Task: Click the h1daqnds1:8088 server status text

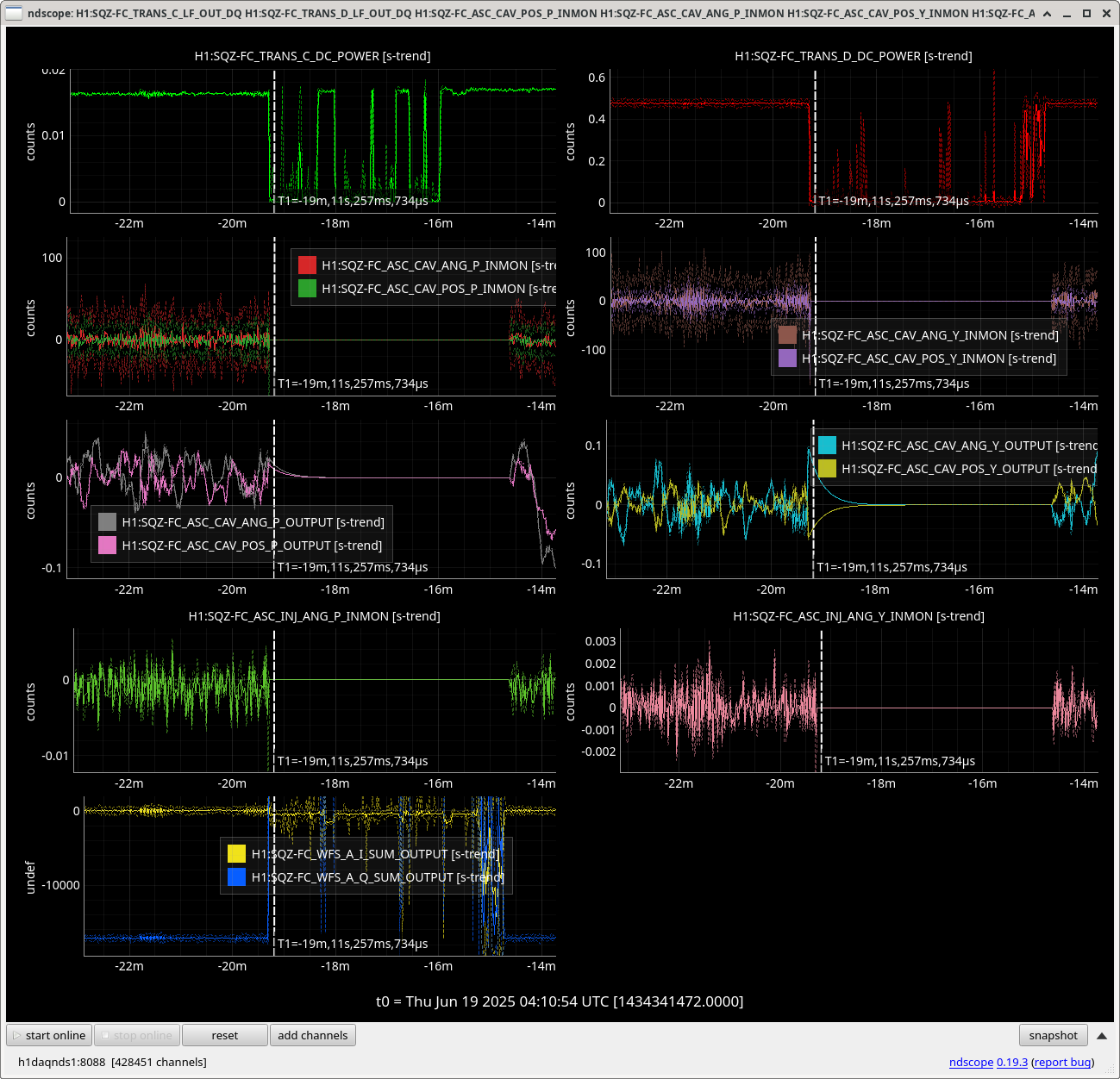Action: click(x=112, y=1062)
